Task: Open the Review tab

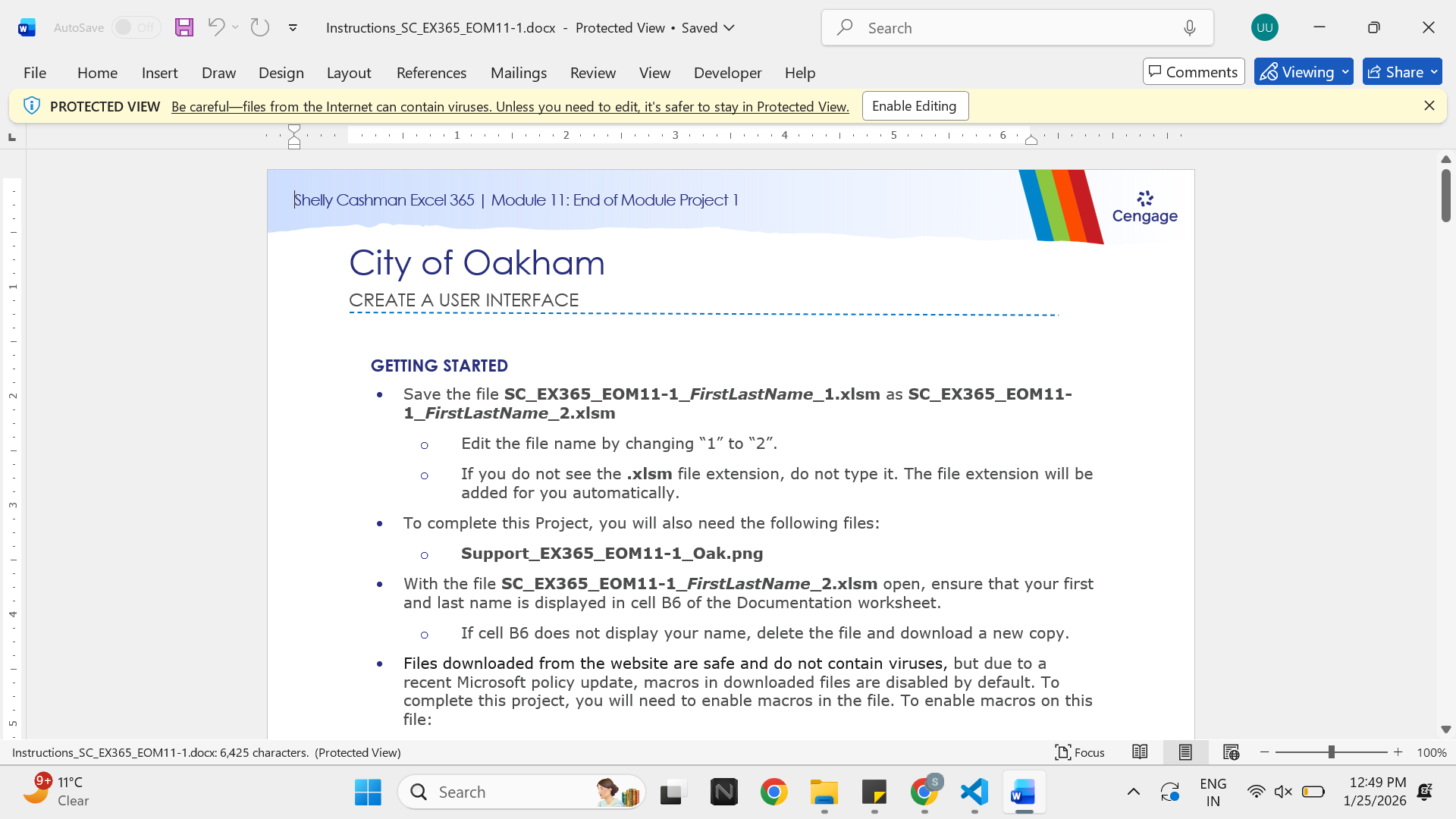Action: [x=593, y=73]
